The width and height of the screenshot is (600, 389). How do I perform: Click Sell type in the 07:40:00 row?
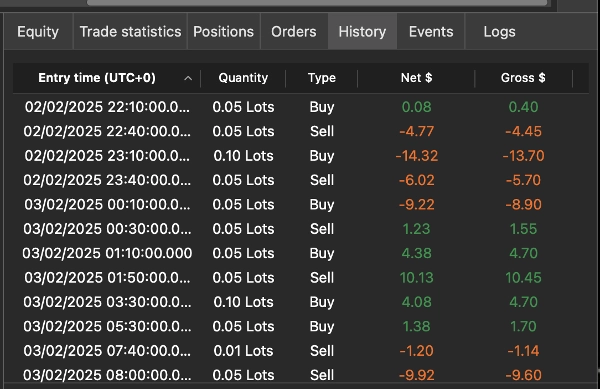[x=322, y=351]
